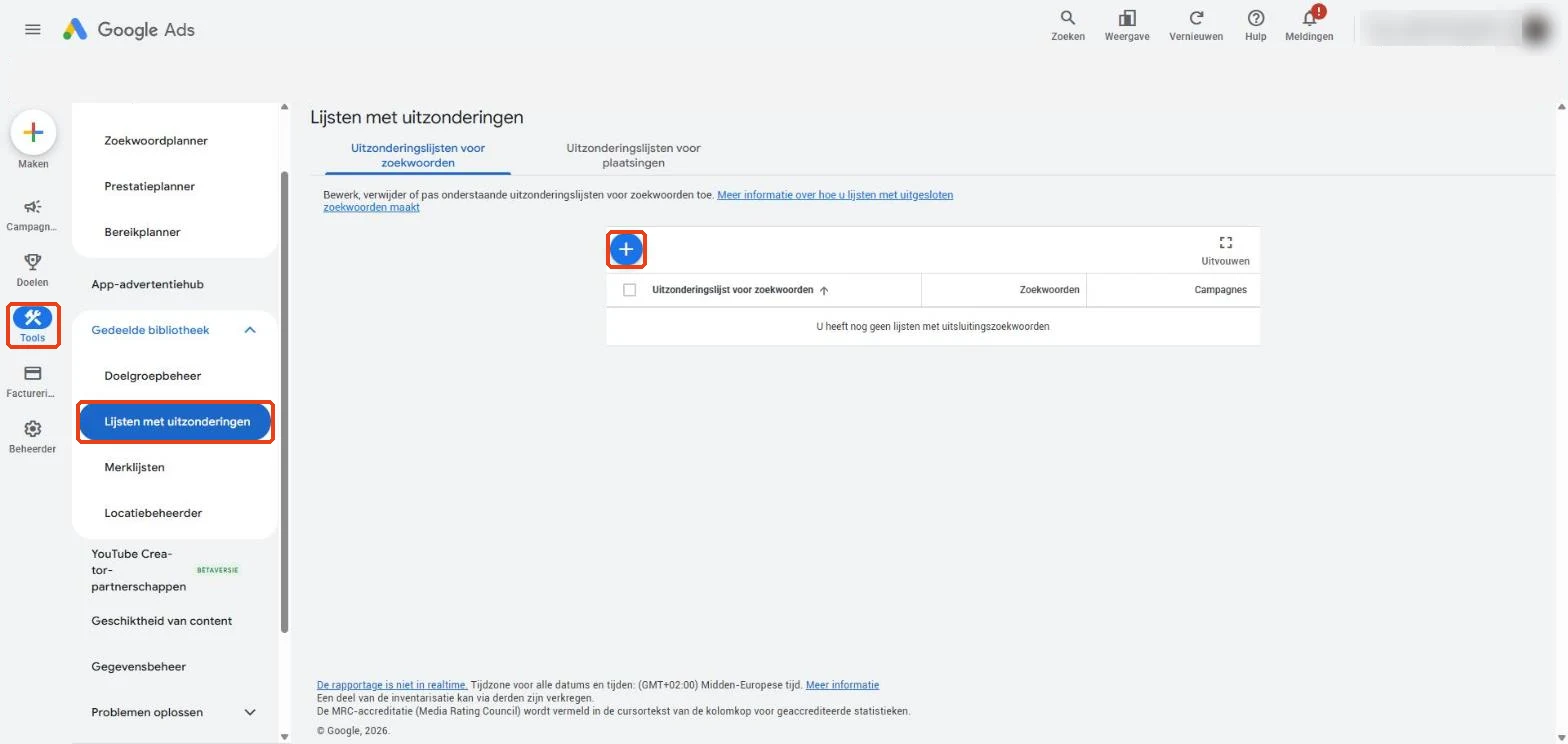Click the Zoekwoorden column header
This screenshot has width=1568, height=744.
tap(1049, 290)
